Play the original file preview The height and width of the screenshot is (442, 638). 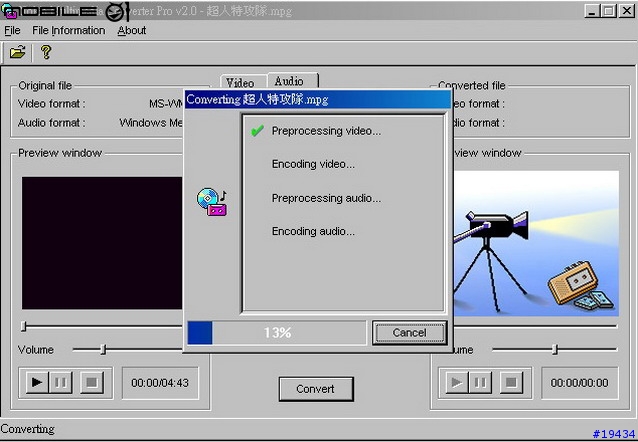point(37,382)
